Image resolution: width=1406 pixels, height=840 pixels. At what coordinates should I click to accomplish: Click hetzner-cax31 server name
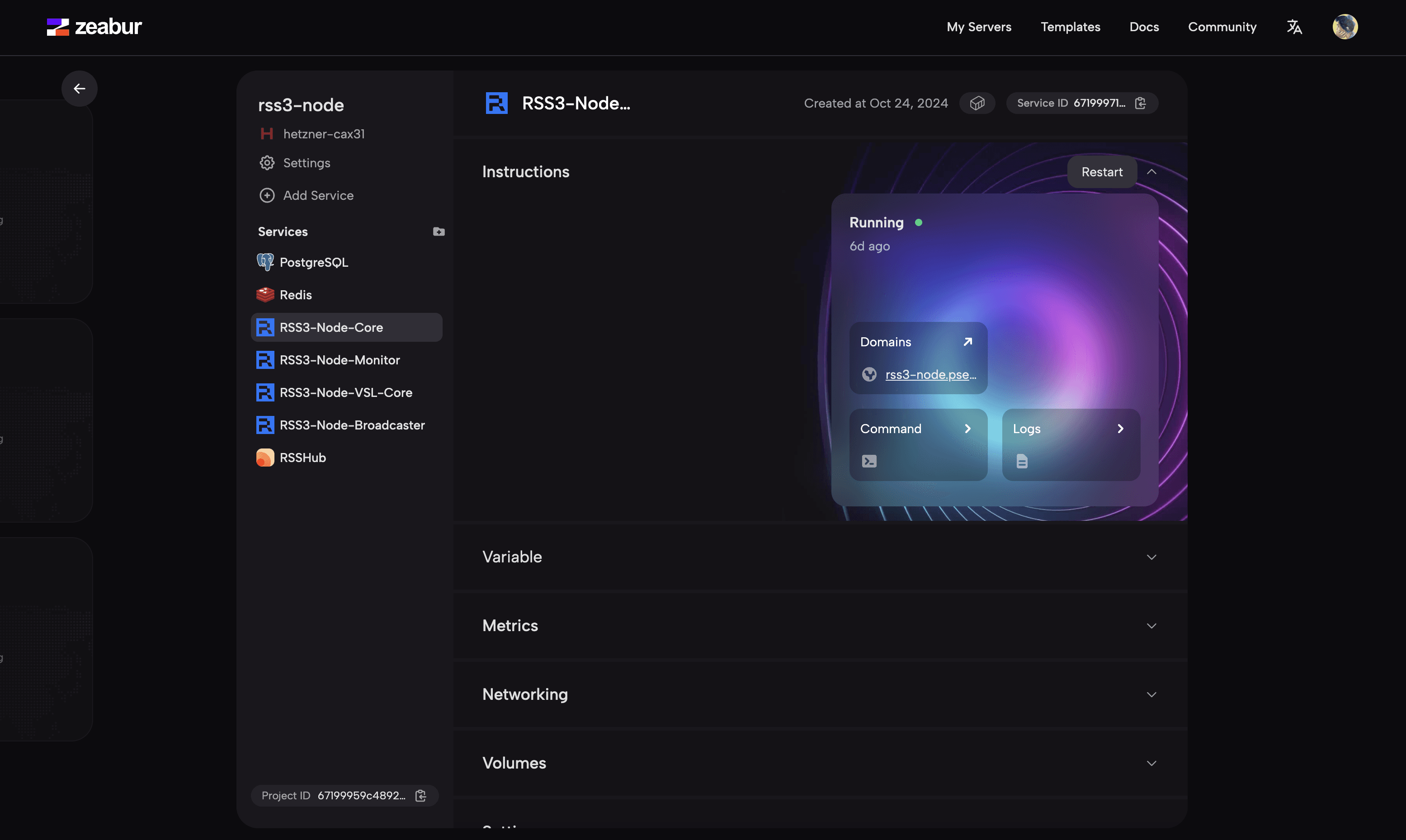(x=324, y=133)
